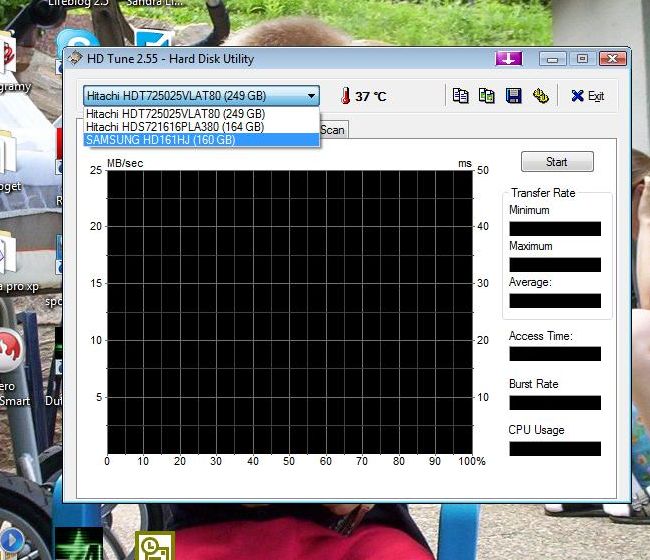Switch to the Error Scan tab
650x560 pixels.
coord(333,130)
